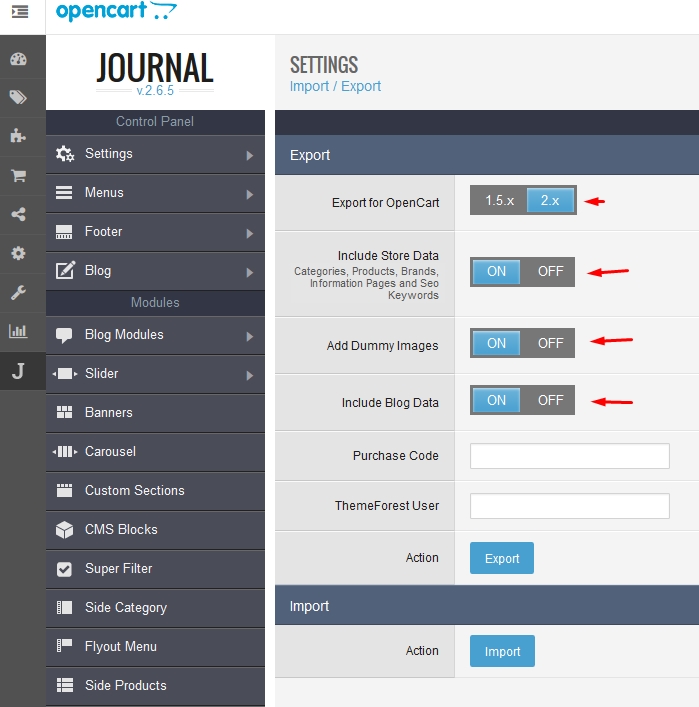Click the blue Export button
This screenshot has height=707, width=699.
tap(501, 558)
